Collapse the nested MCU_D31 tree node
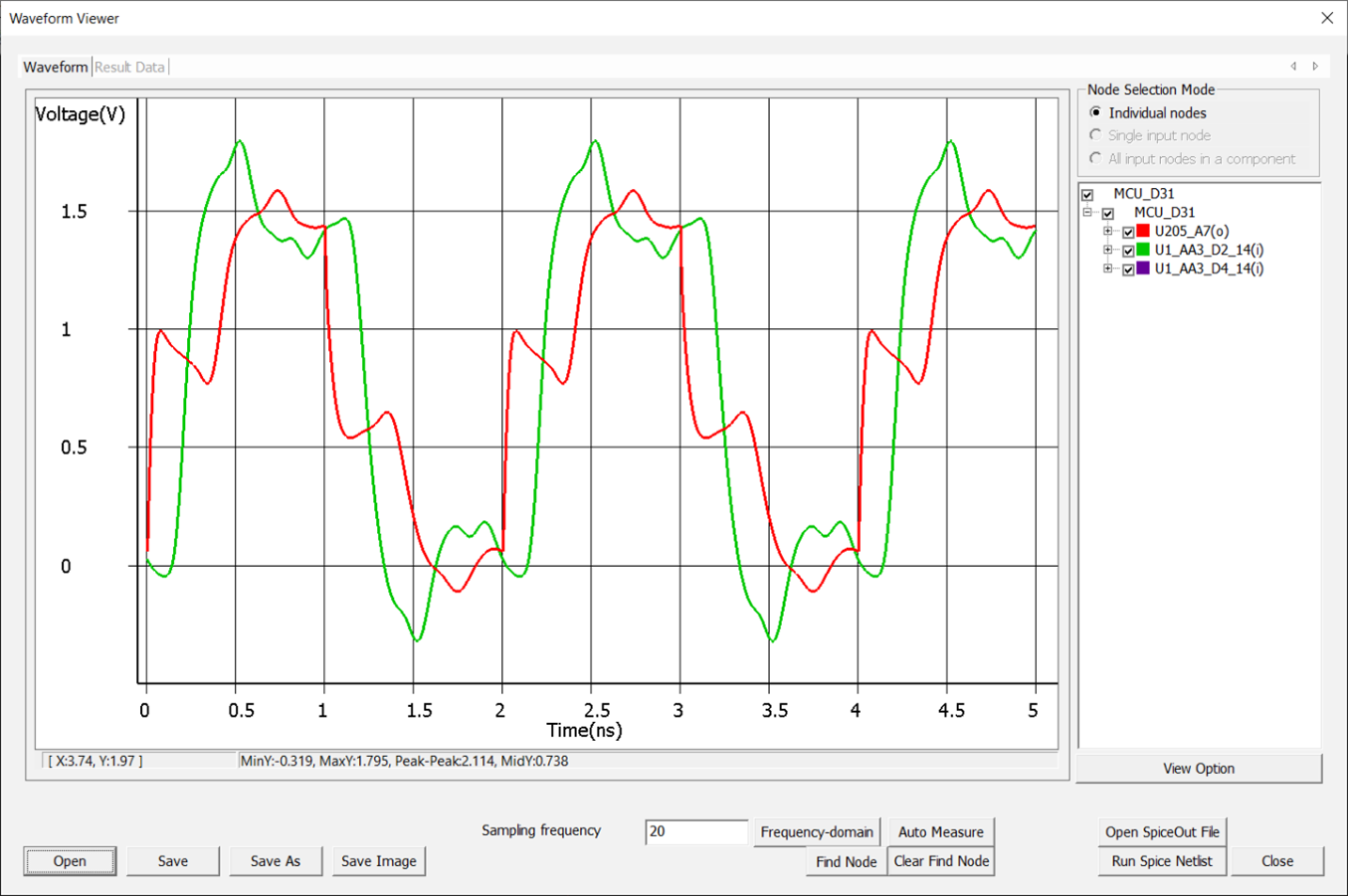This screenshot has width=1348, height=896. point(1088,213)
